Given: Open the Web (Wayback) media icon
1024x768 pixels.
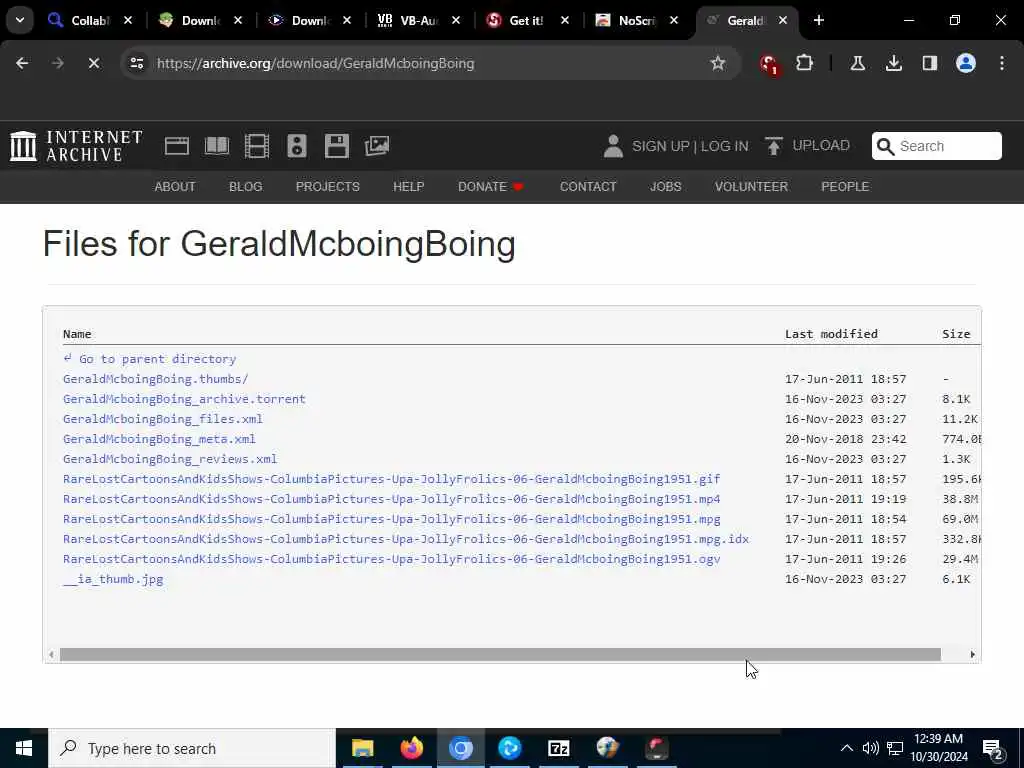Looking at the screenshot, I should point(176,146).
